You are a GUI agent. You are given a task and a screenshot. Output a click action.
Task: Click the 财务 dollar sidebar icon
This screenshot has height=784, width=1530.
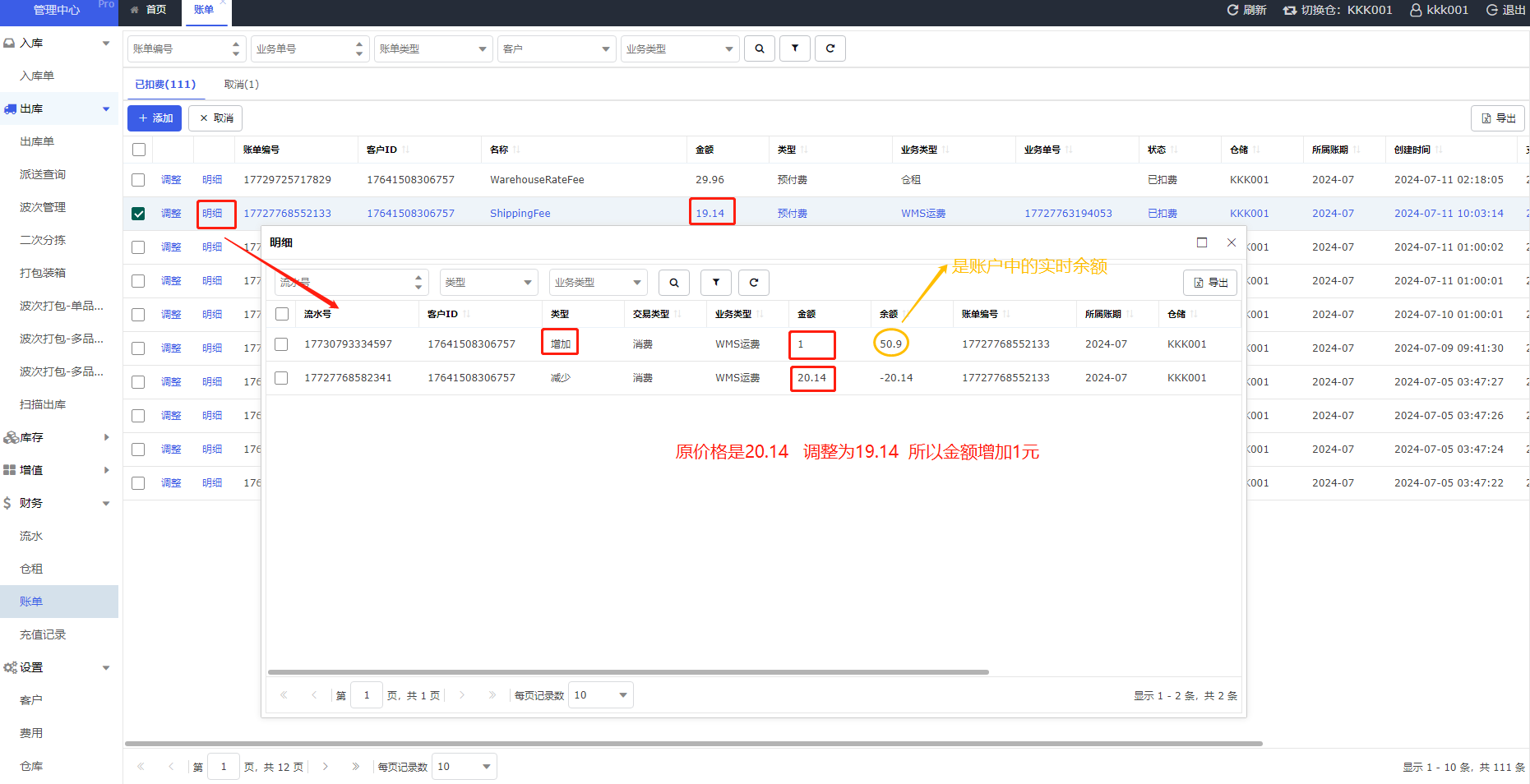pyautogui.click(x=7, y=503)
